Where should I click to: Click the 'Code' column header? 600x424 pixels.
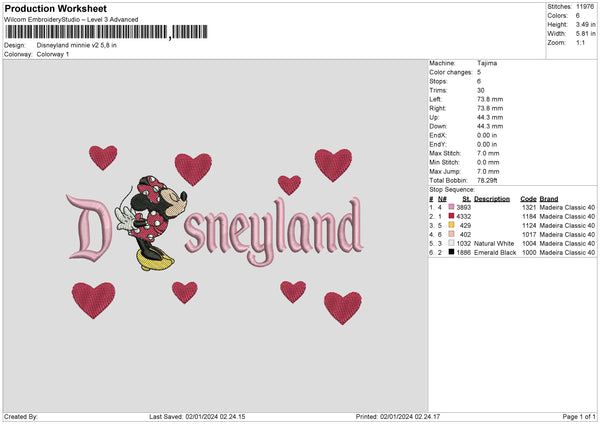[528, 199]
